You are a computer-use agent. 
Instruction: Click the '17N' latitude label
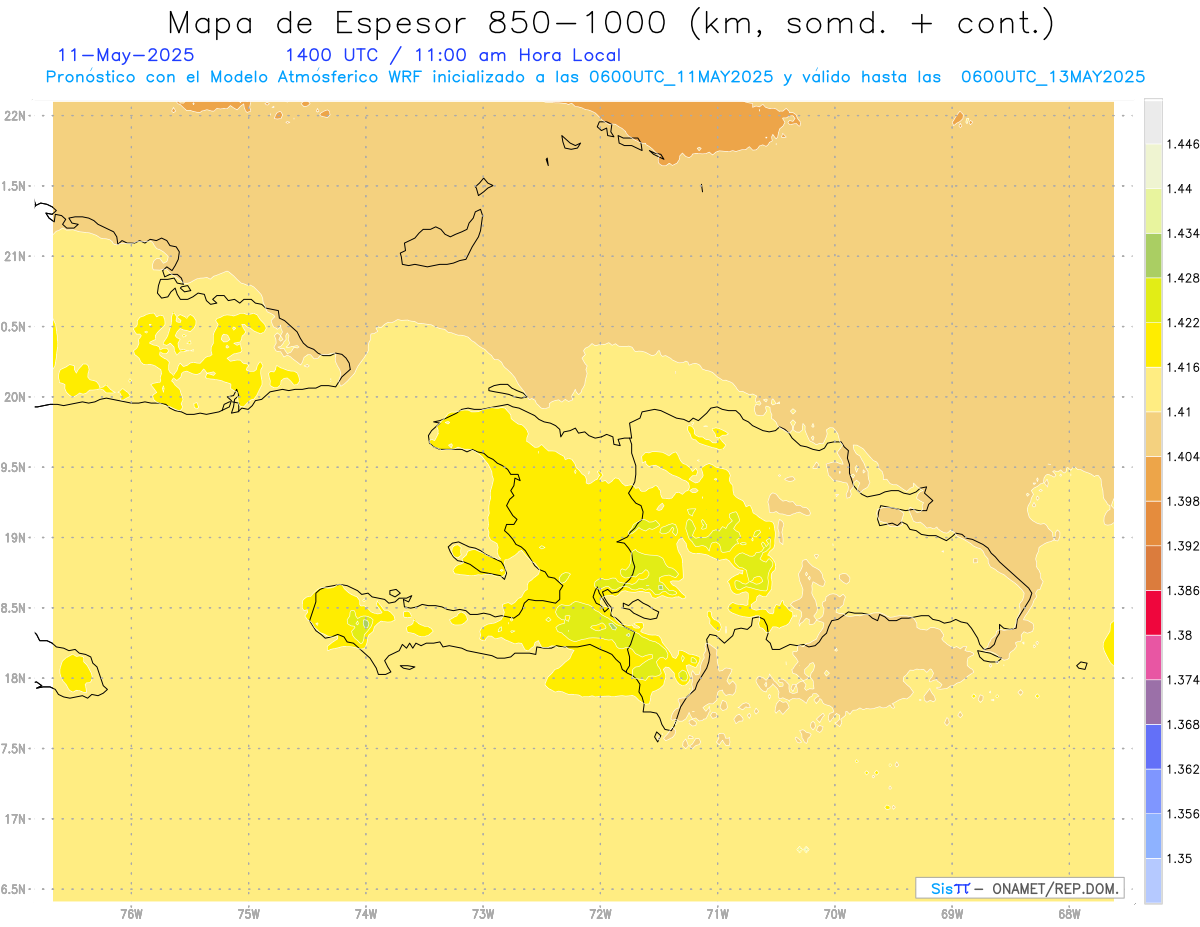[x=16, y=819]
